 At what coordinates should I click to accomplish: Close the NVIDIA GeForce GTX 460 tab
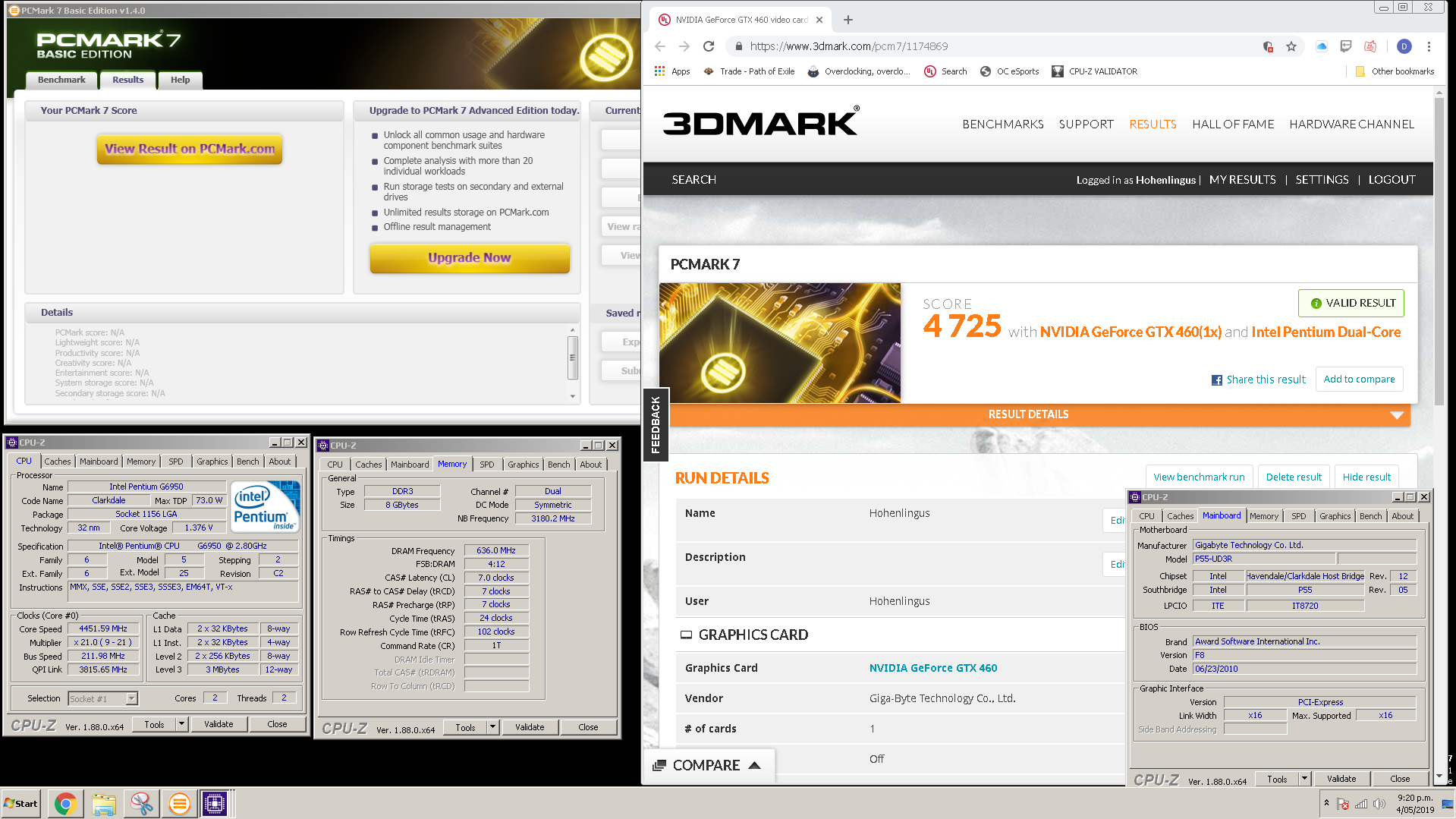pyautogui.click(x=819, y=20)
